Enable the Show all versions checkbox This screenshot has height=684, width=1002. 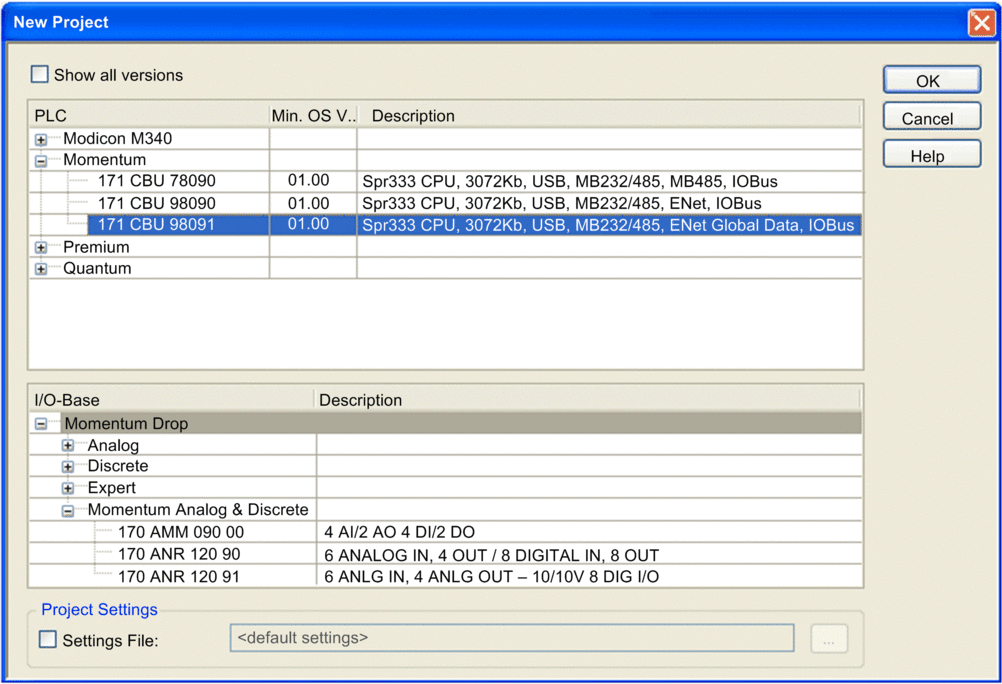[40, 75]
